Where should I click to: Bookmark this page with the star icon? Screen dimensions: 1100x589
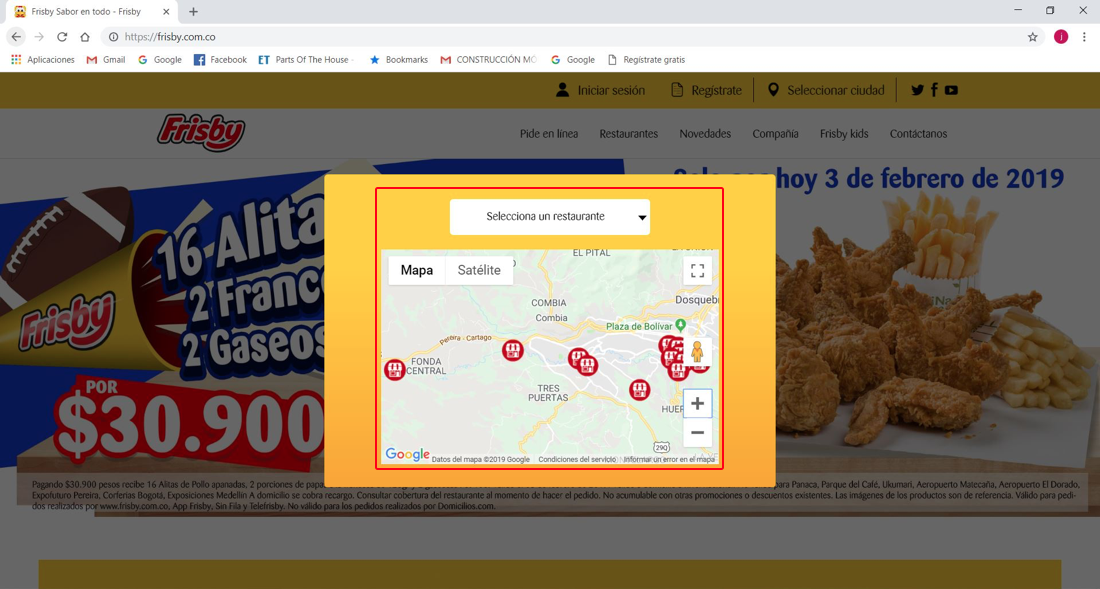click(1033, 37)
